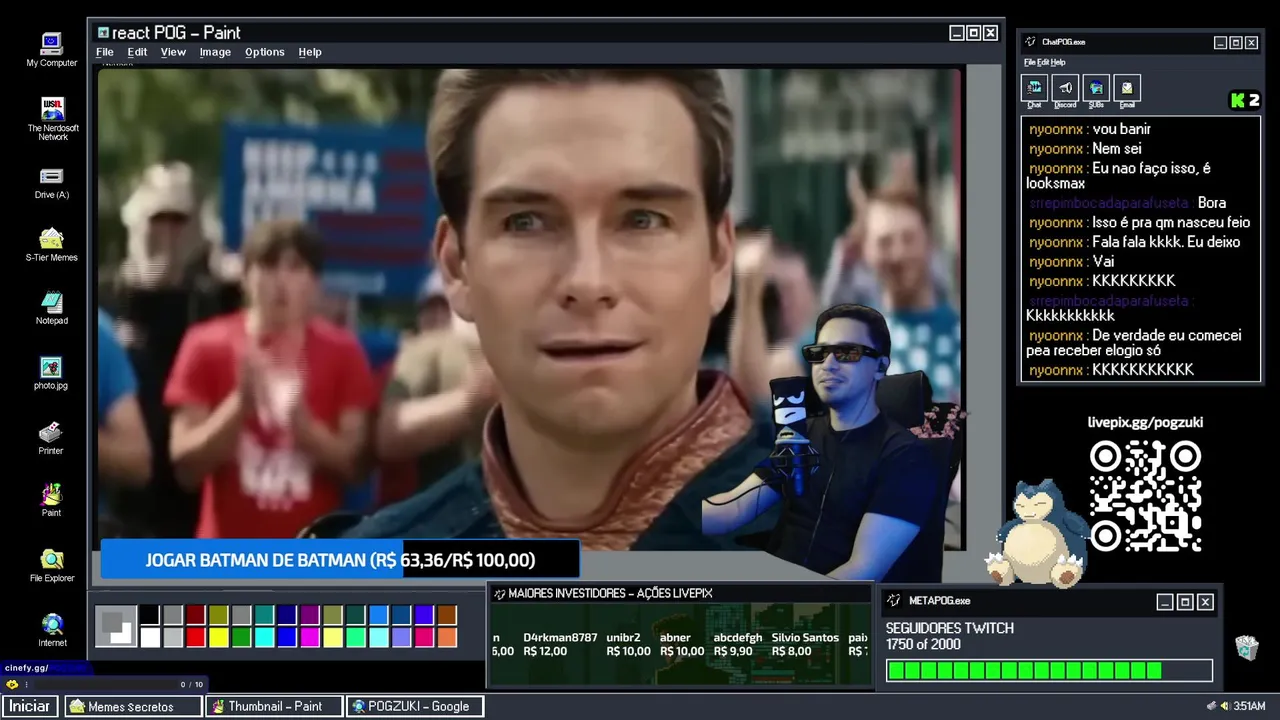The image size is (1280, 720).
Task: Click the volume speaker tray icon
Action: 1224,706
